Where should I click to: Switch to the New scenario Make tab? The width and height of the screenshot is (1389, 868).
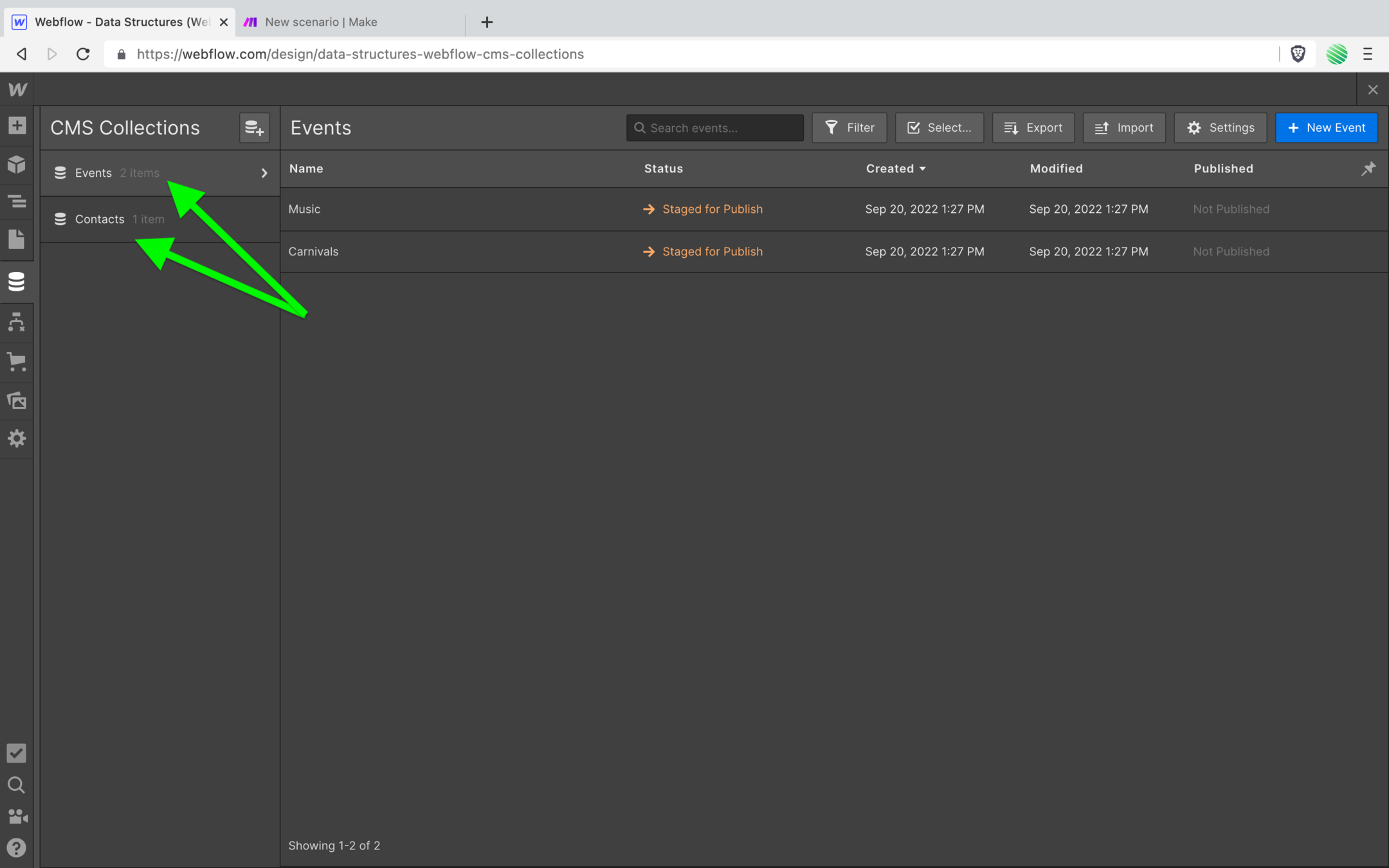tap(320, 22)
